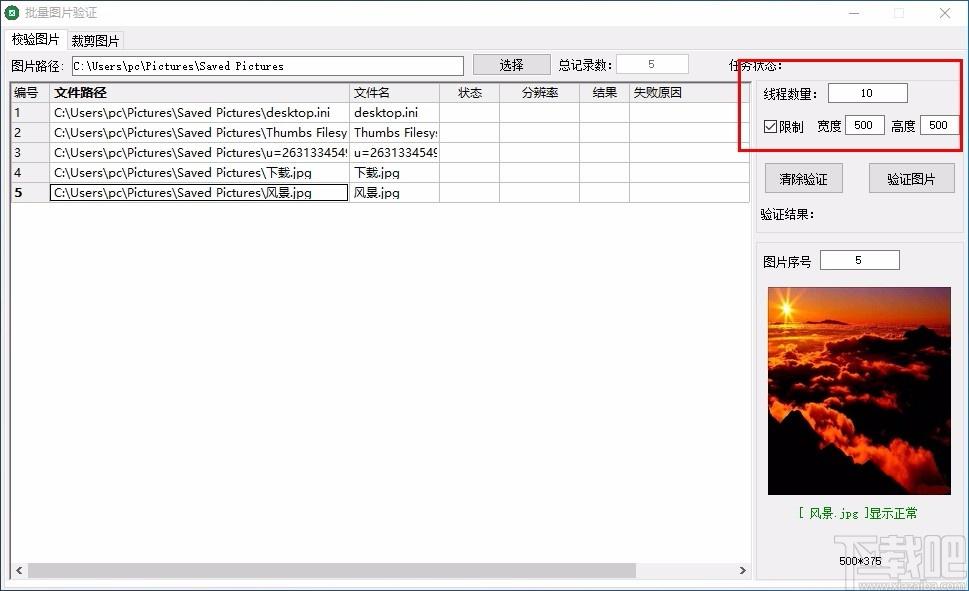
Task: Click the 宽度 value field
Action: point(864,125)
